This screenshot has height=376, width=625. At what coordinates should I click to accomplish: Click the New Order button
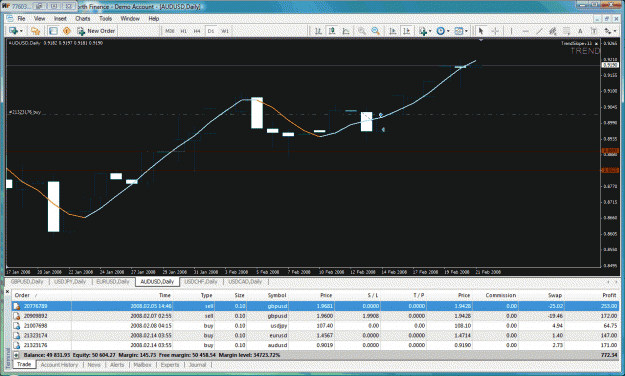point(96,31)
